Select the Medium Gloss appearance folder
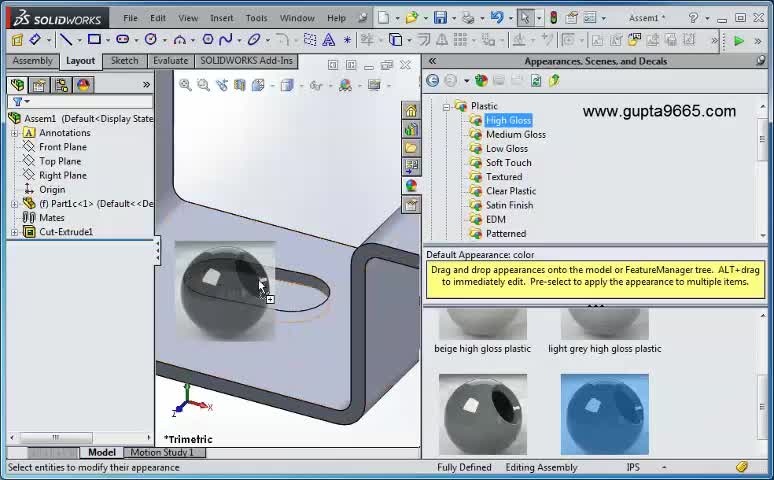 (516, 134)
